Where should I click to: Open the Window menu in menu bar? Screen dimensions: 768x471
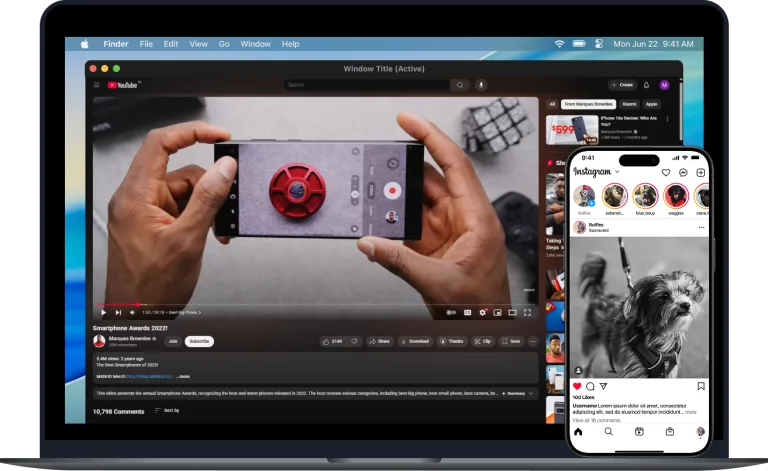click(255, 44)
